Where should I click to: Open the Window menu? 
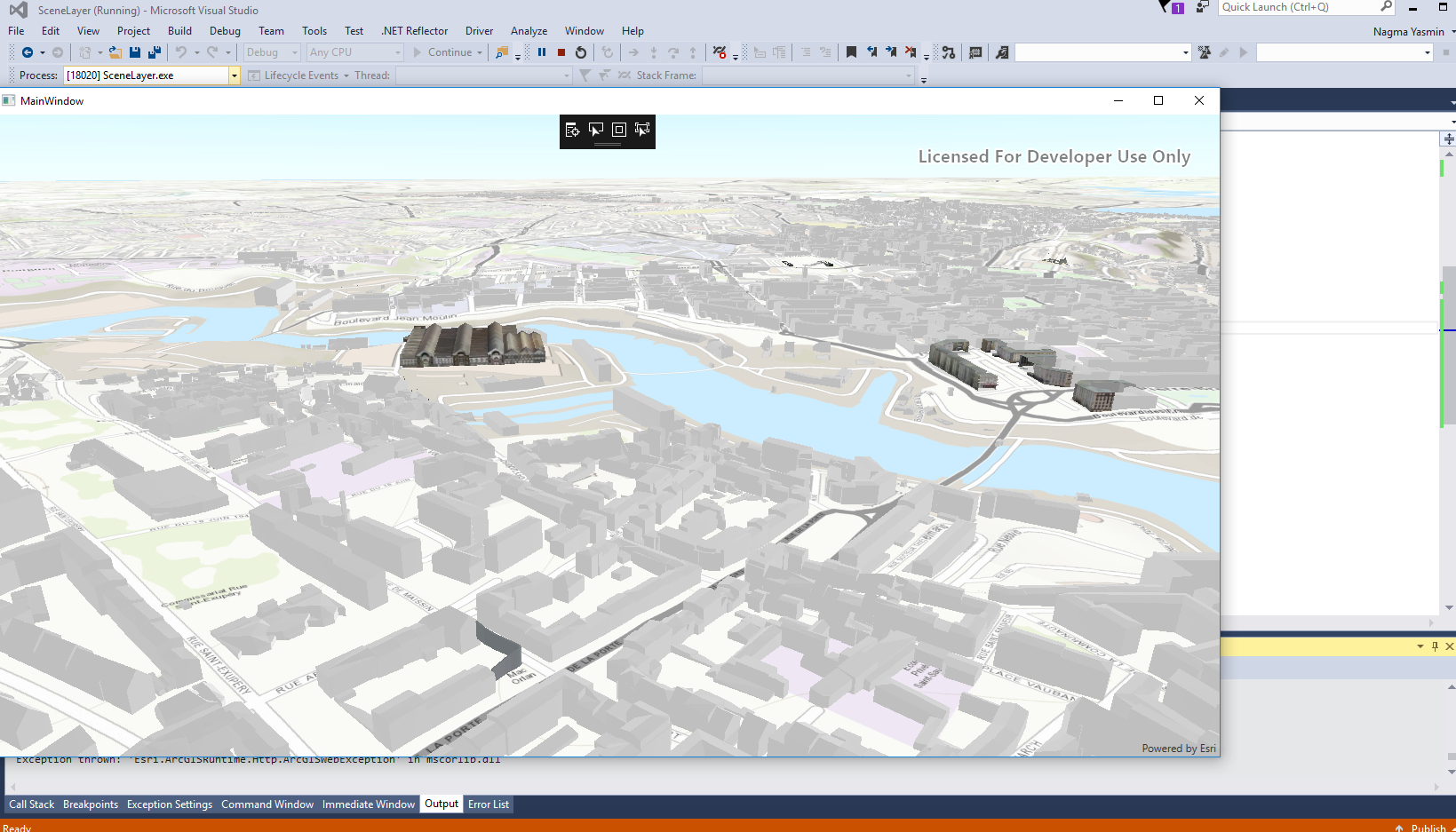coord(585,30)
